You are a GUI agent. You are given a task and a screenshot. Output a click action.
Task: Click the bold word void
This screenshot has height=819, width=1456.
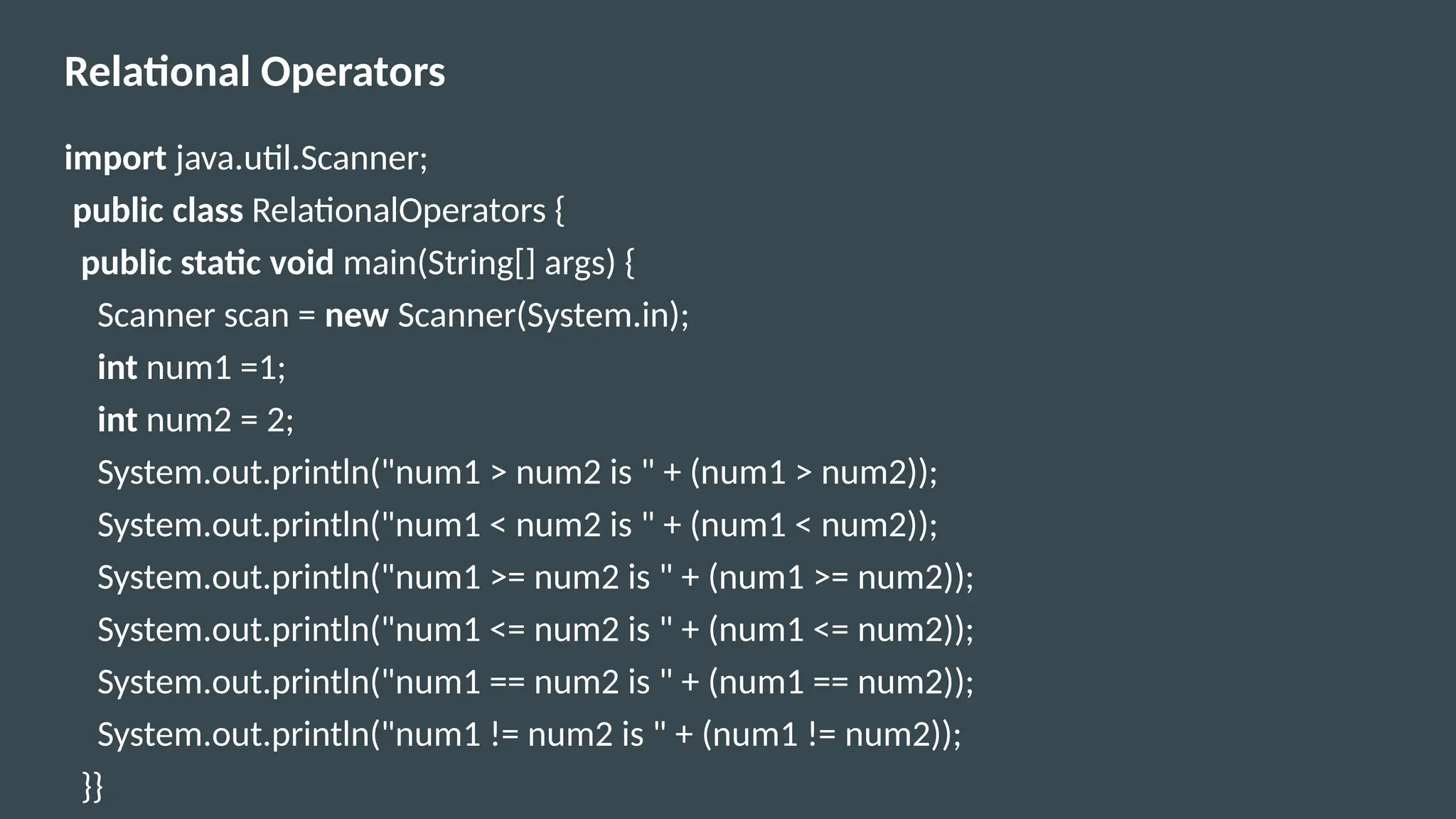click(301, 263)
